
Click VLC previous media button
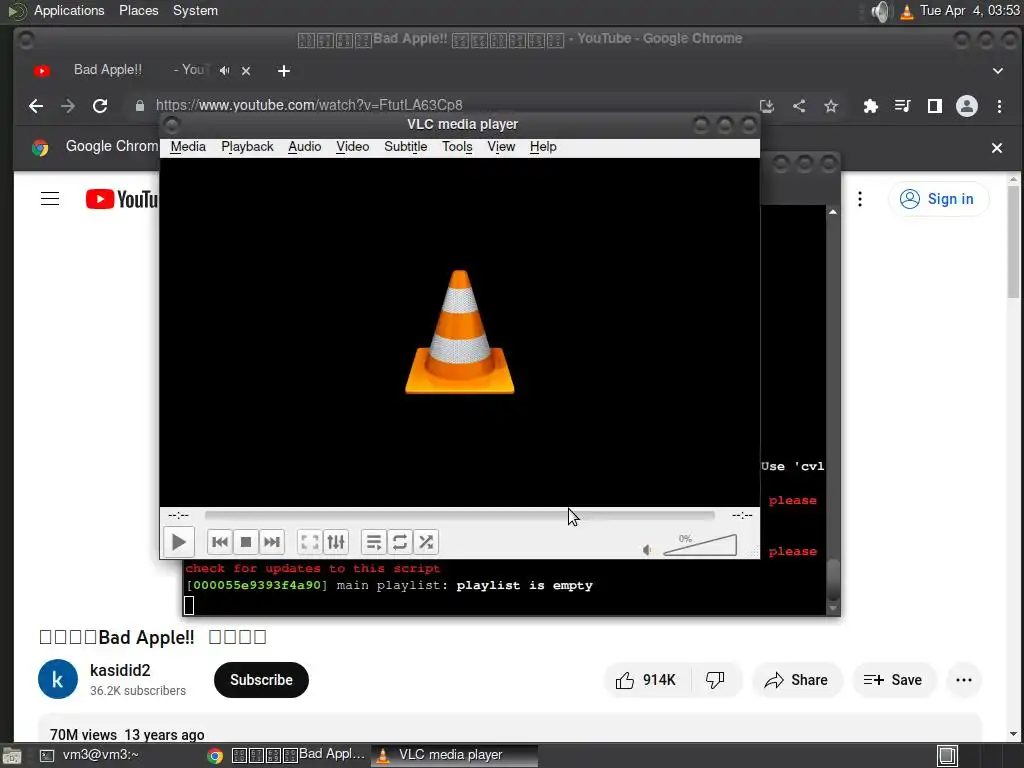coord(220,542)
